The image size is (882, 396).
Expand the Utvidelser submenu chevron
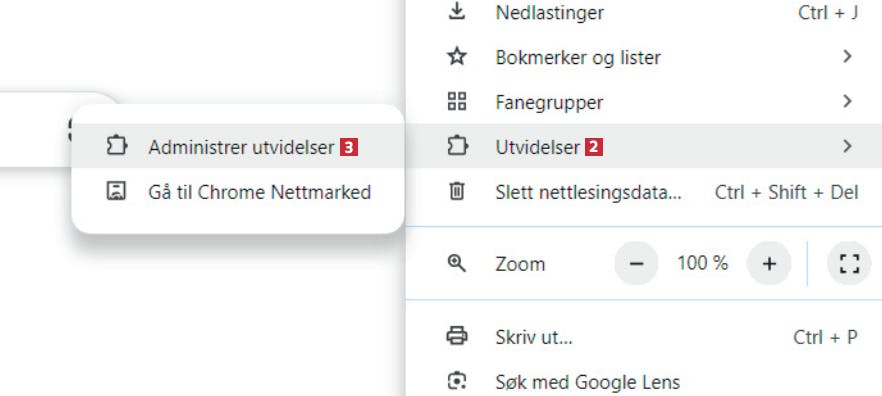pyautogui.click(x=848, y=146)
